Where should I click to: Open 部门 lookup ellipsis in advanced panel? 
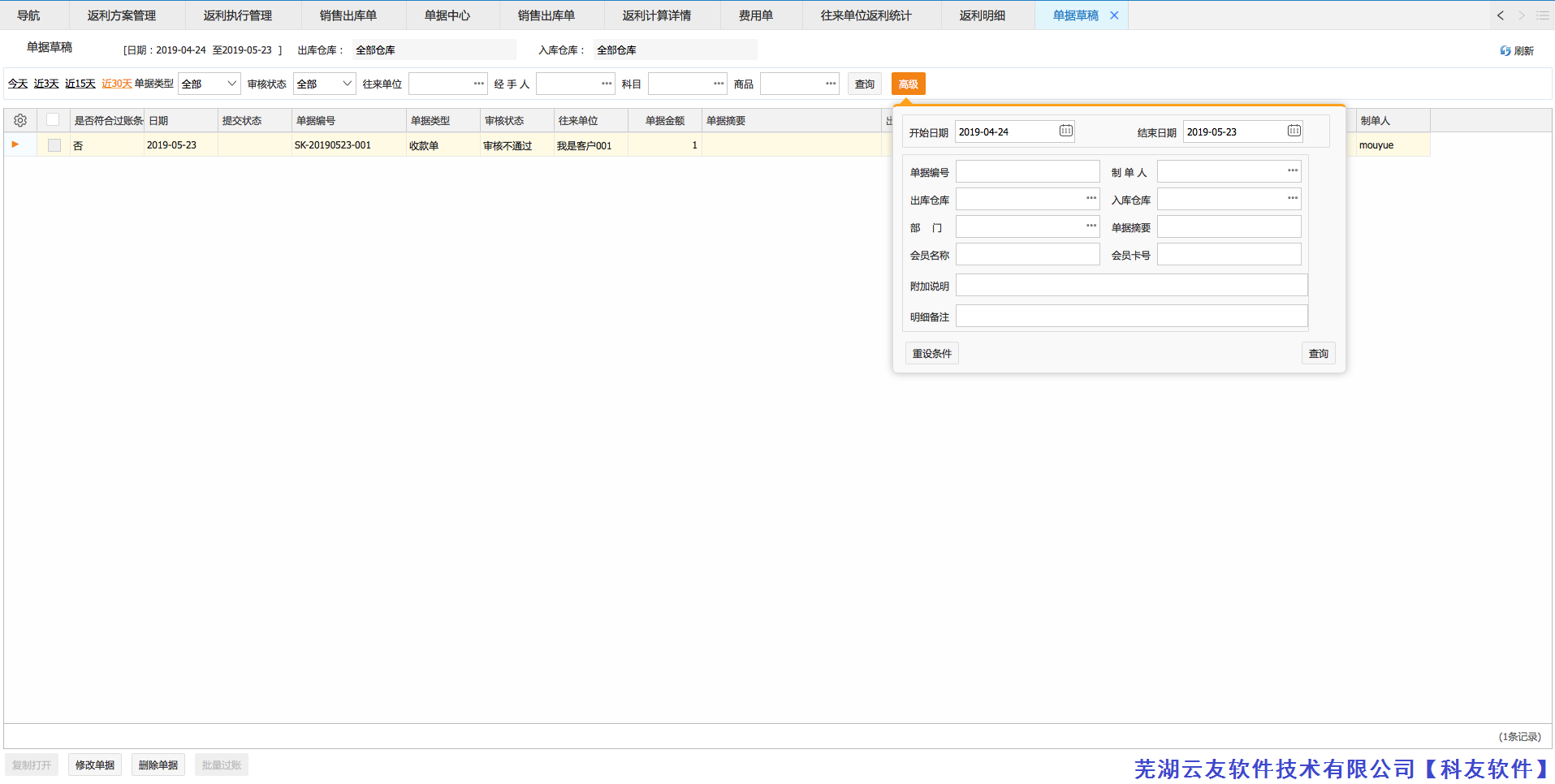[1091, 226]
